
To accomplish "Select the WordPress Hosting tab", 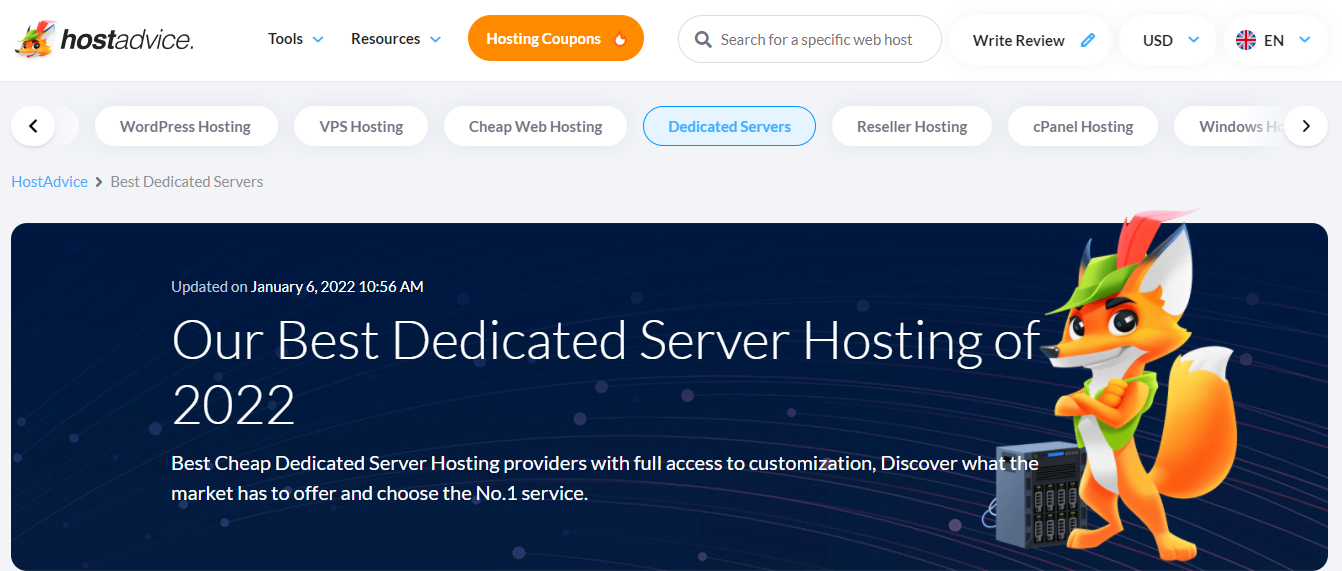I will [185, 126].
